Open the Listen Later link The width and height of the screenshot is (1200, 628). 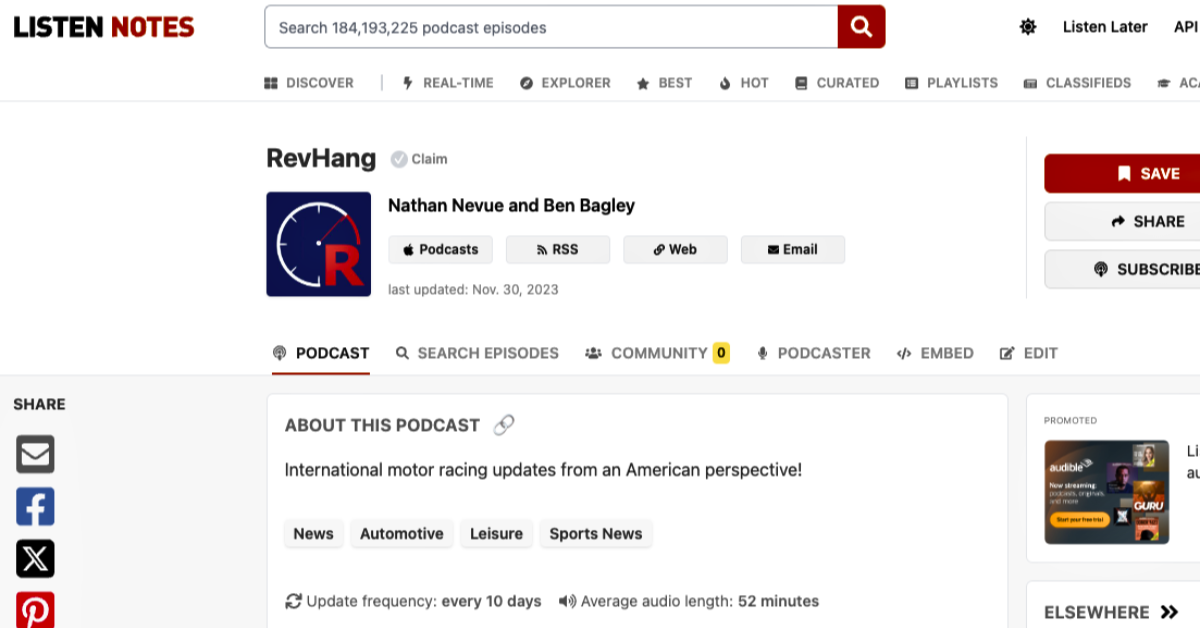[1105, 27]
